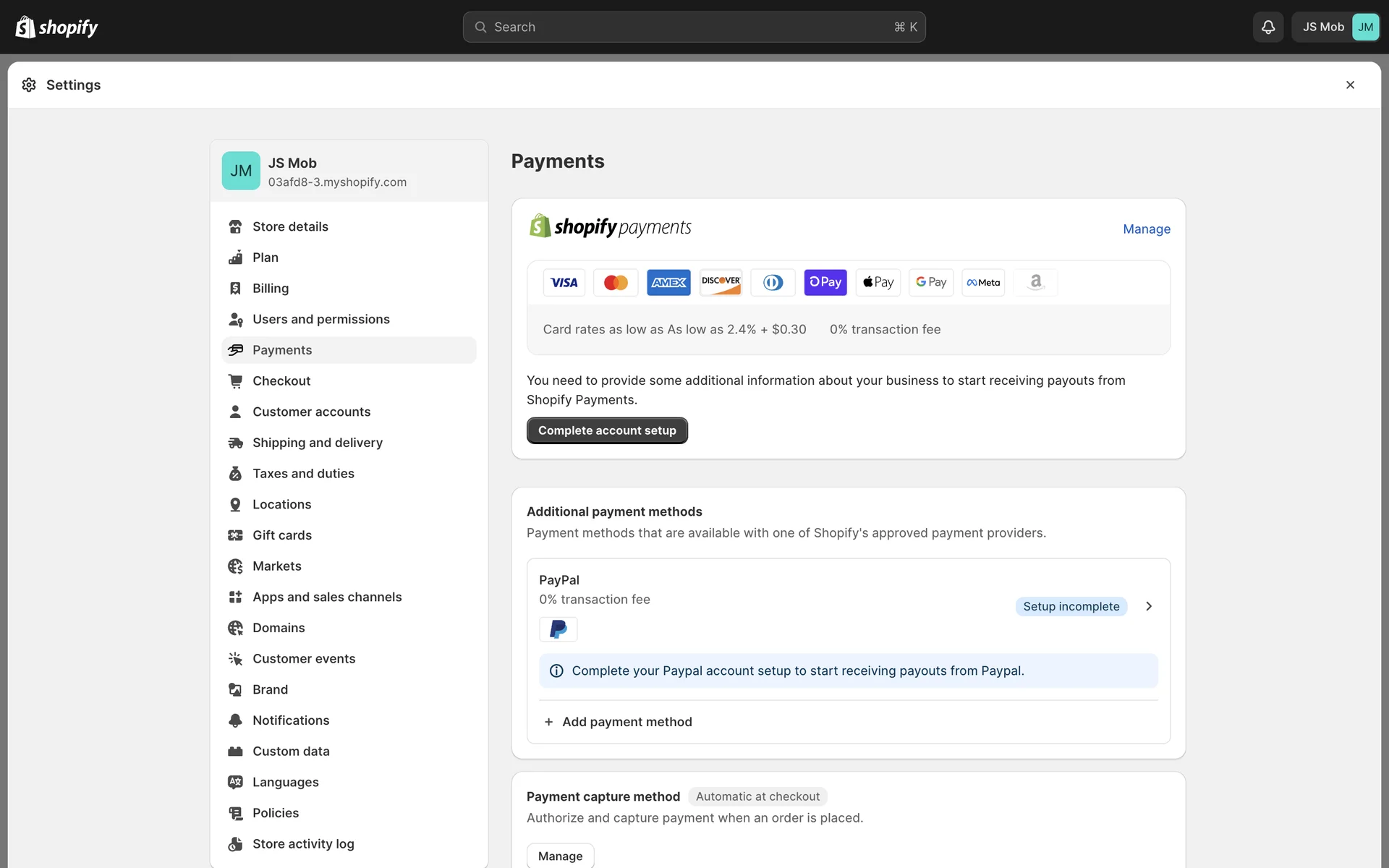Click the Manage link for Shopify Payments

1146,229
